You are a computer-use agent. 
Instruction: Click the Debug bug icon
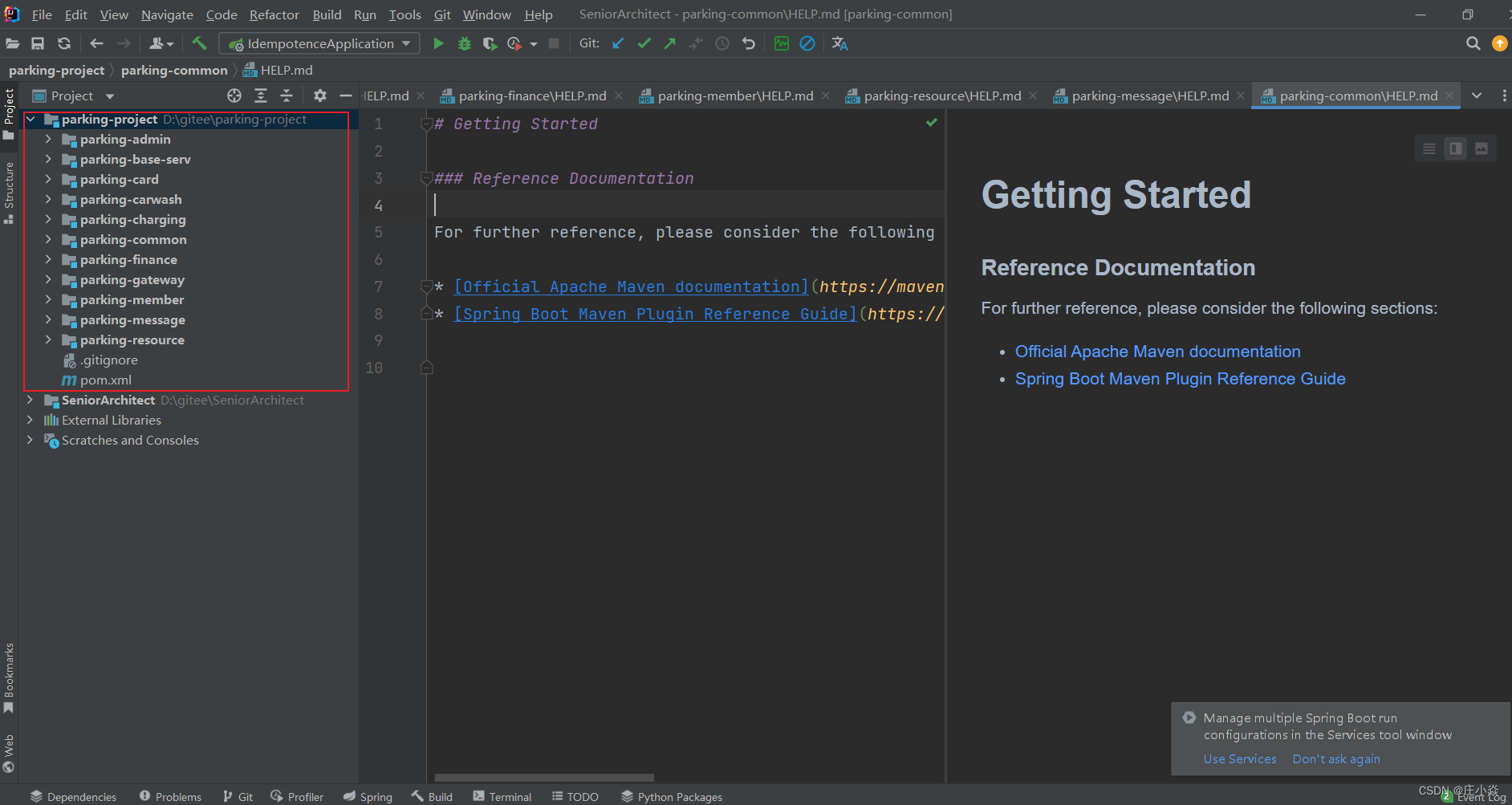[464, 43]
